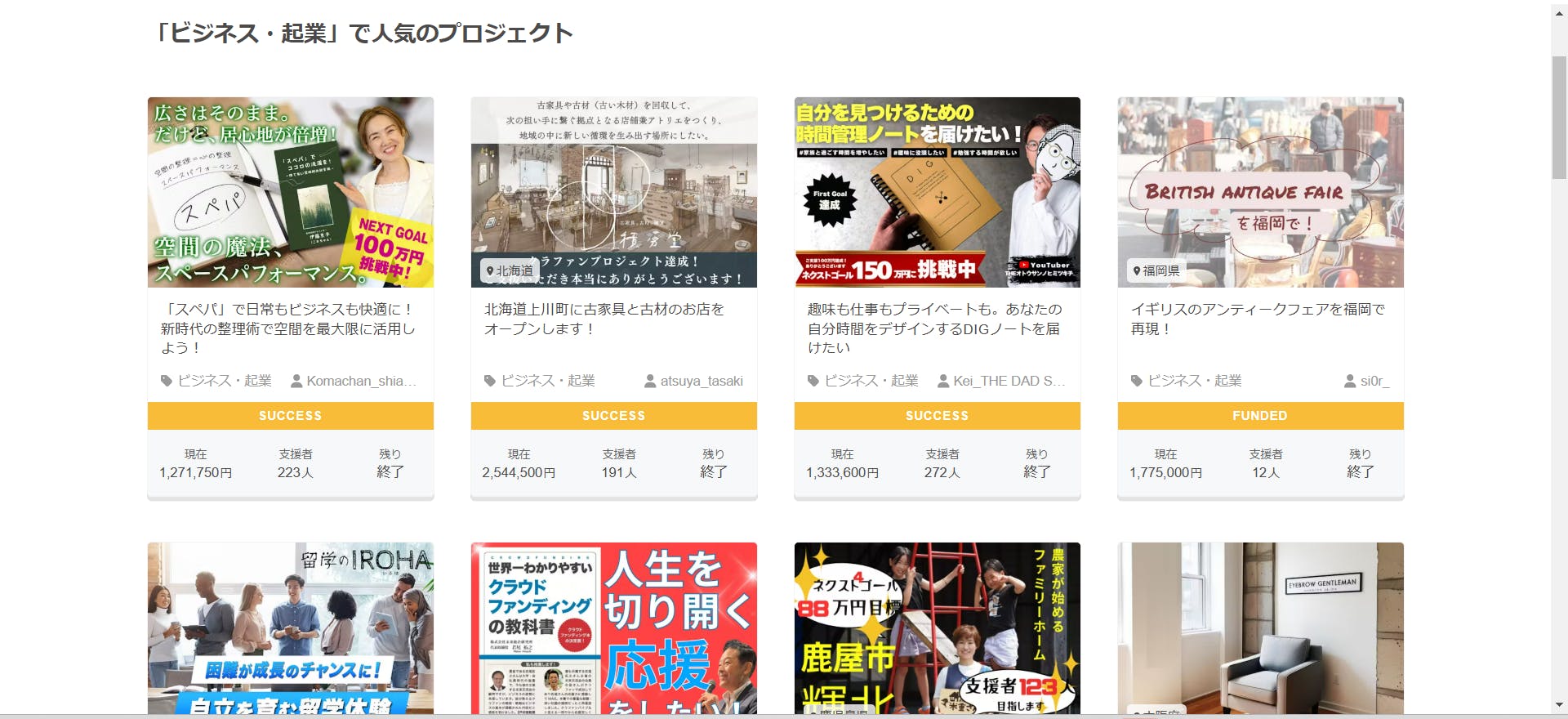
Task: Click the tag icon on the 北海道上川町 card
Action: pyautogui.click(x=490, y=381)
